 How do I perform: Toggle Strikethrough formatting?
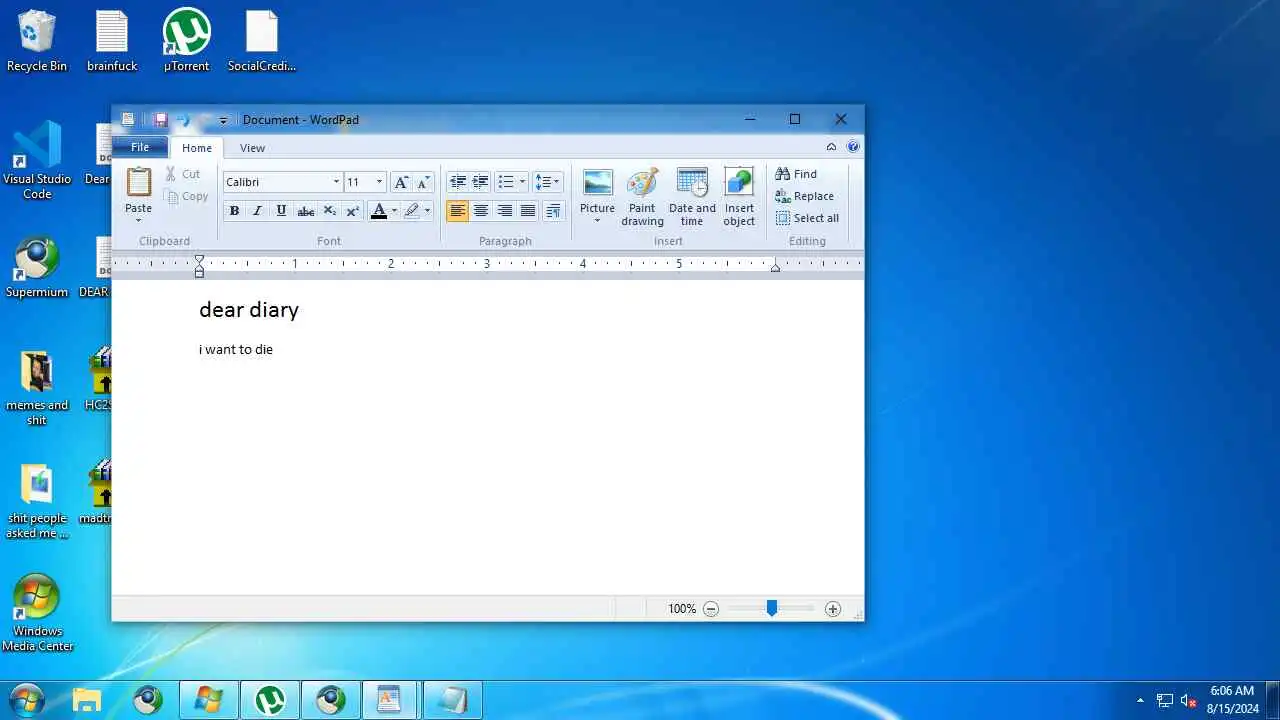coord(306,211)
